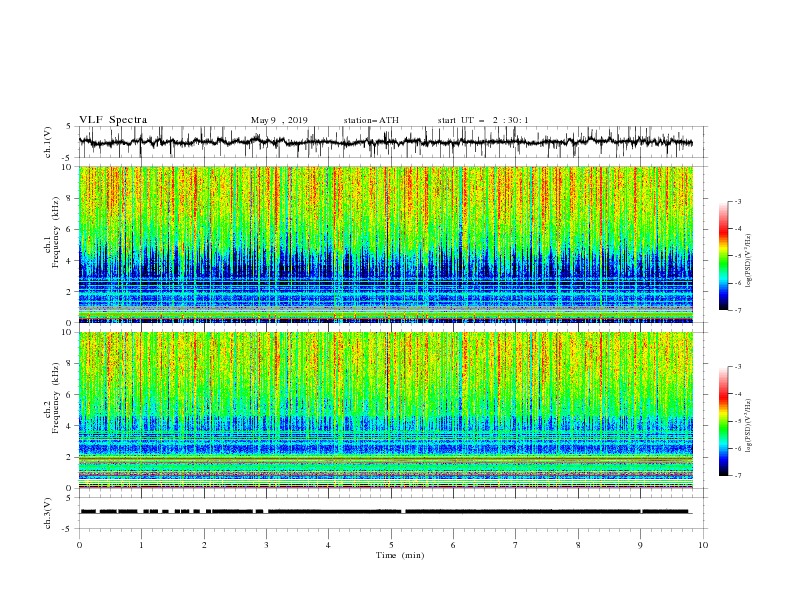Click time axis tick label "6"
792x612 pixels.
pyautogui.click(x=453, y=545)
